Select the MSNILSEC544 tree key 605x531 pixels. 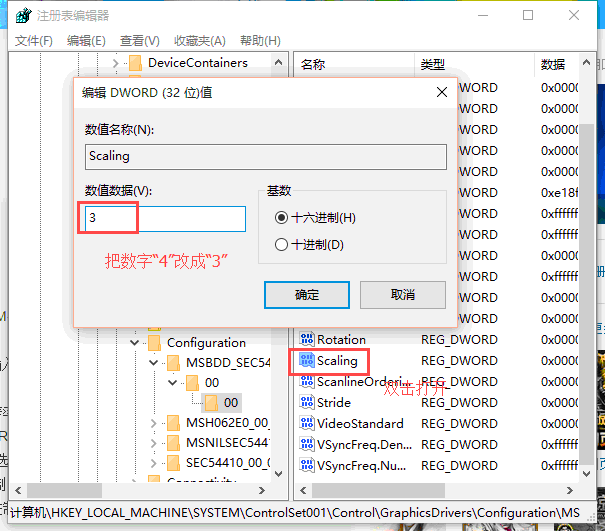tap(228, 443)
